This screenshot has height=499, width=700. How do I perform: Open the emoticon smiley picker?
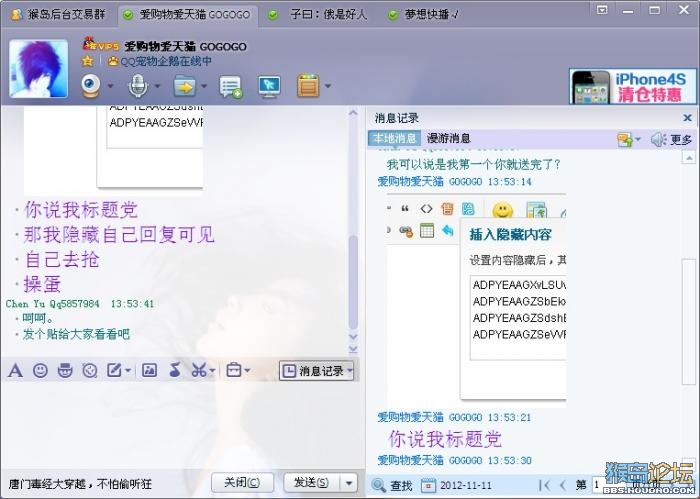coord(40,370)
